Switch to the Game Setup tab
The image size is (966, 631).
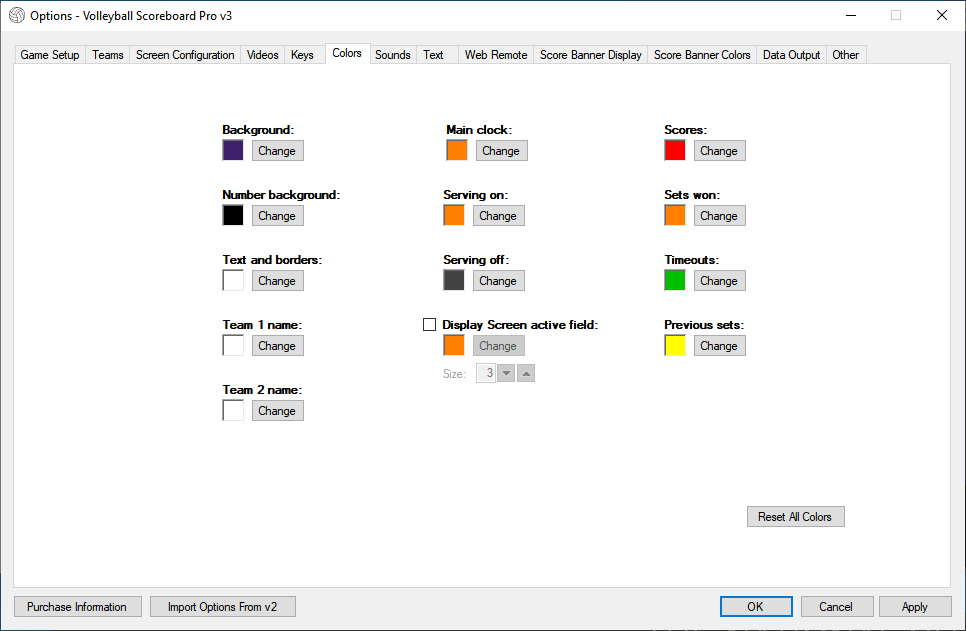[x=50, y=55]
